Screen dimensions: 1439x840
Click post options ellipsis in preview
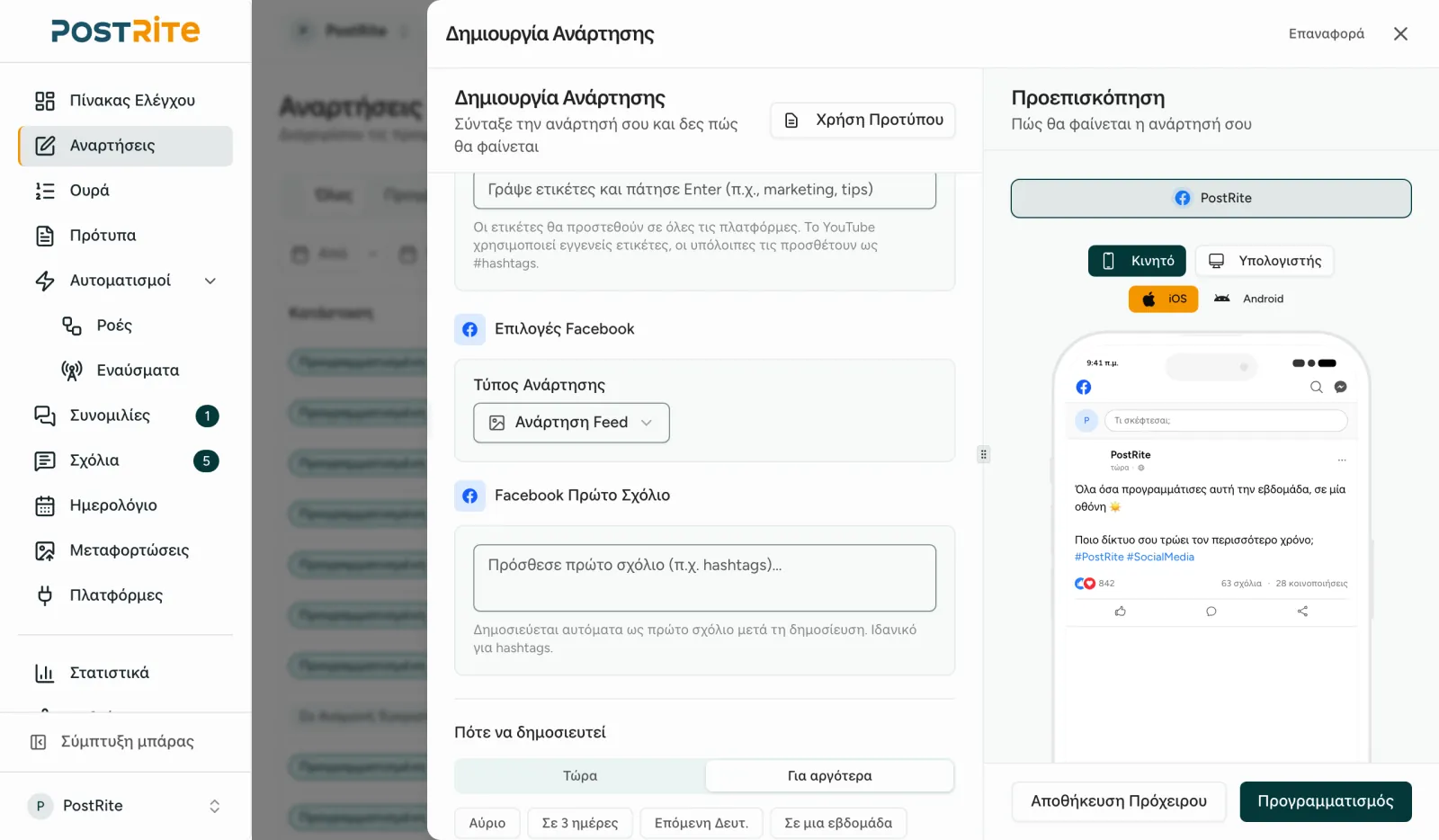[x=1342, y=460]
